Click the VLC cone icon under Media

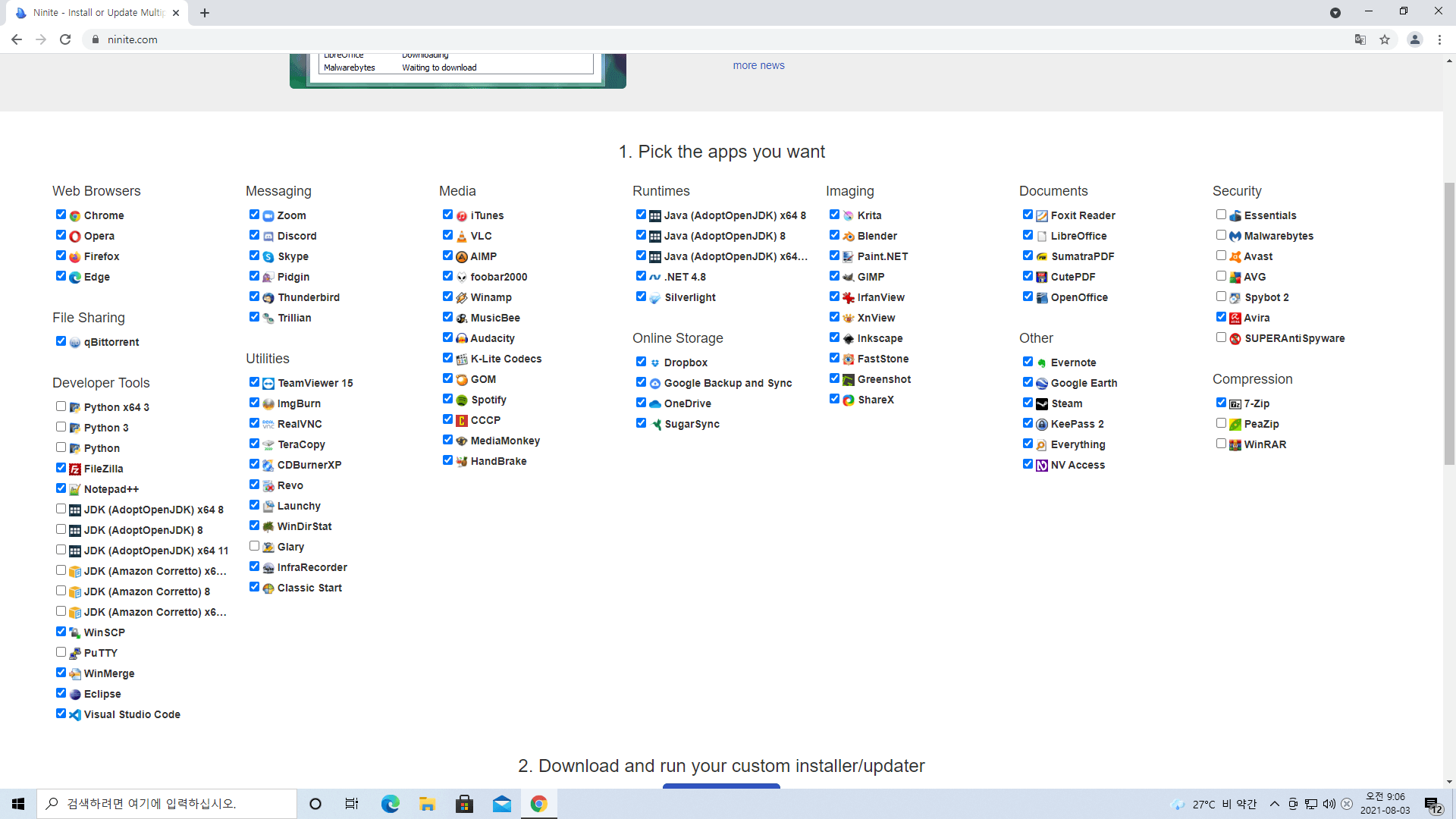click(462, 237)
